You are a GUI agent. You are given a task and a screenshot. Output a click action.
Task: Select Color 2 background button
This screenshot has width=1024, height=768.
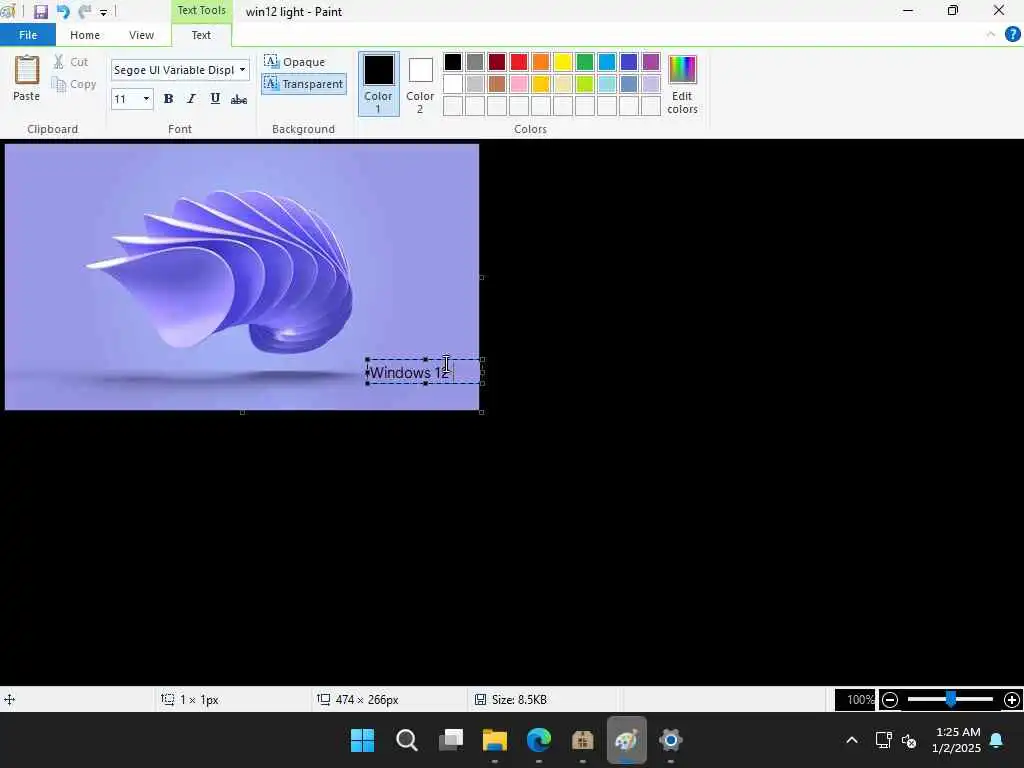[420, 84]
